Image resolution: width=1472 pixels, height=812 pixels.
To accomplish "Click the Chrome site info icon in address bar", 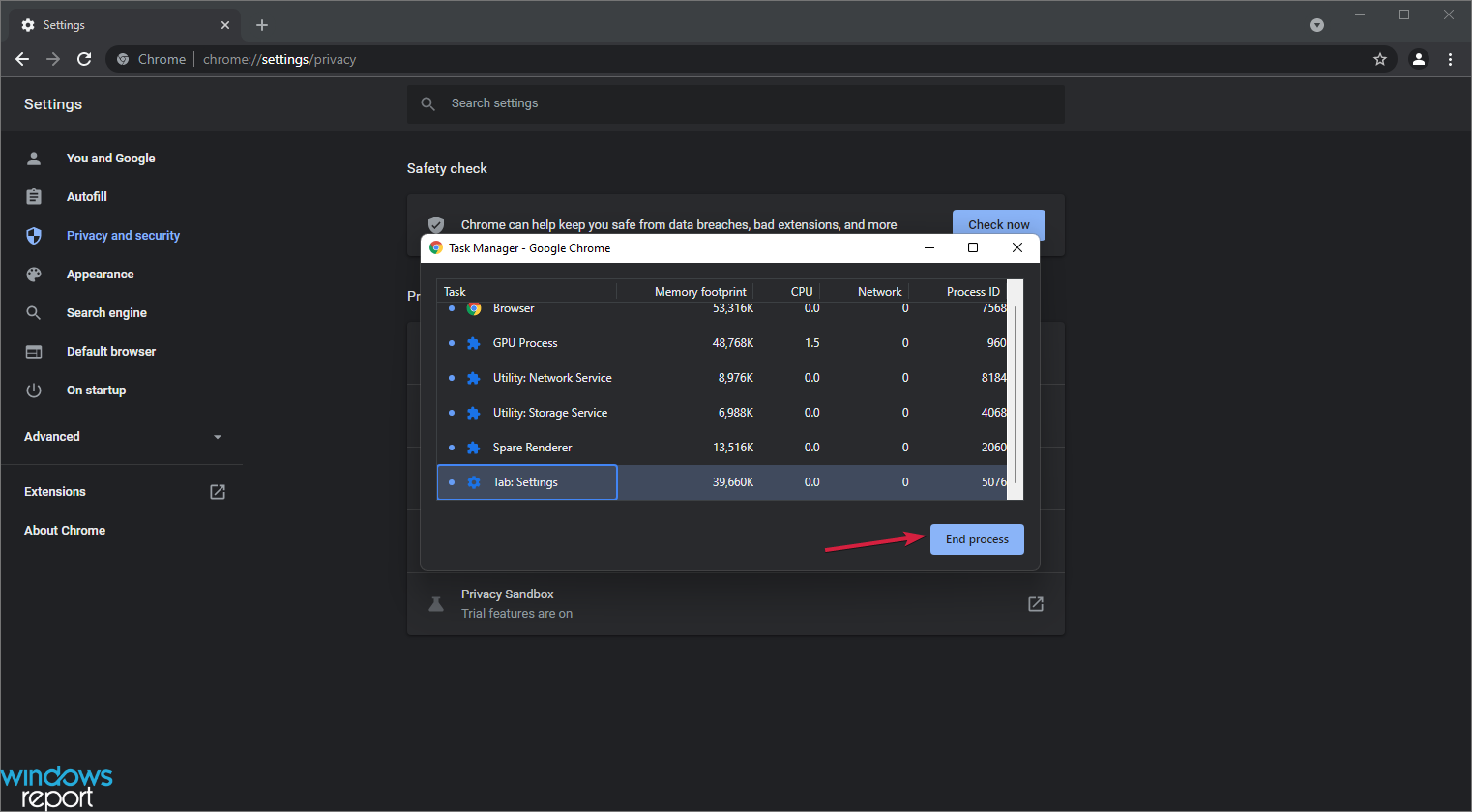I will pos(123,59).
